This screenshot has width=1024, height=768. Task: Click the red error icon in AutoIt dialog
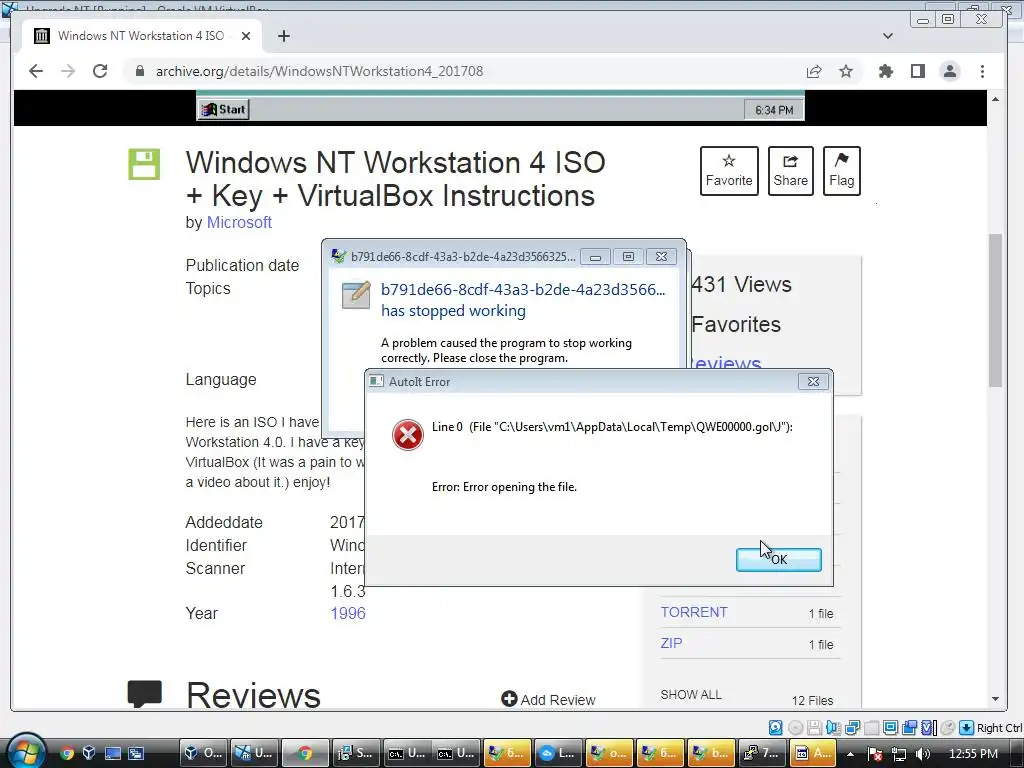(408, 435)
